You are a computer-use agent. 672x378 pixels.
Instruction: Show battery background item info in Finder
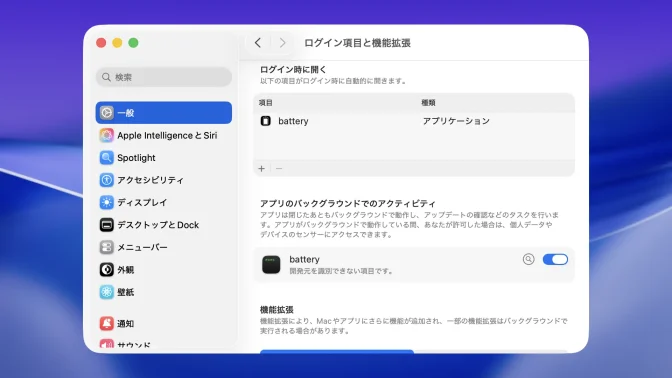[x=528, y=259]
